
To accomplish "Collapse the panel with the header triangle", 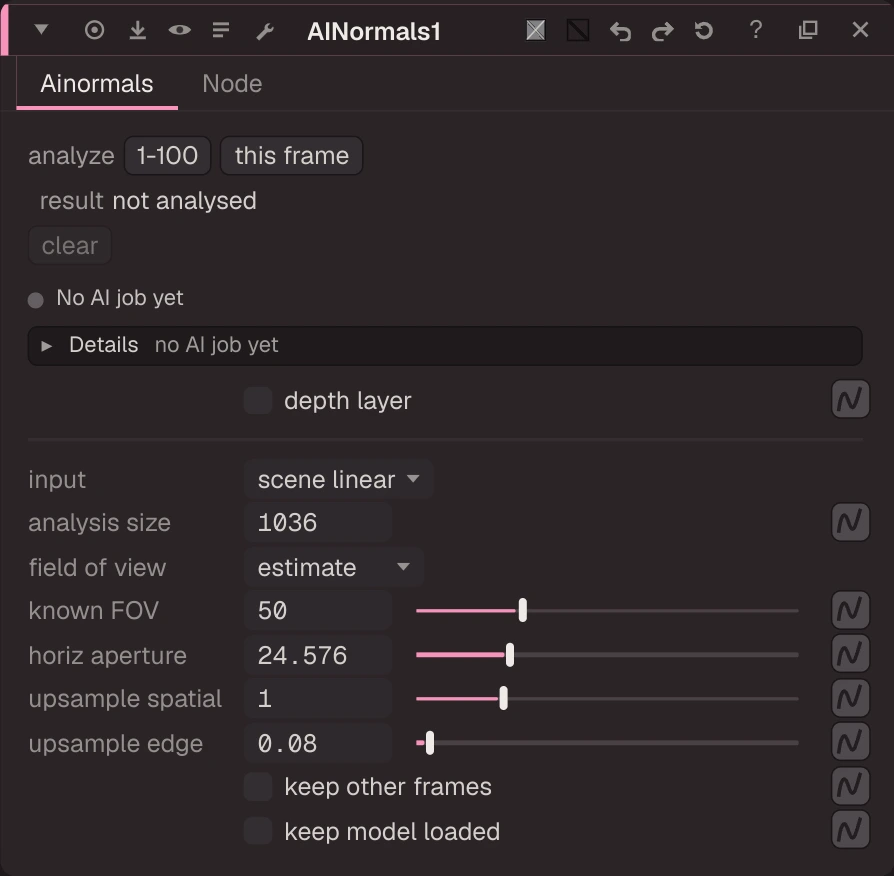I will (x=41, y=30).
